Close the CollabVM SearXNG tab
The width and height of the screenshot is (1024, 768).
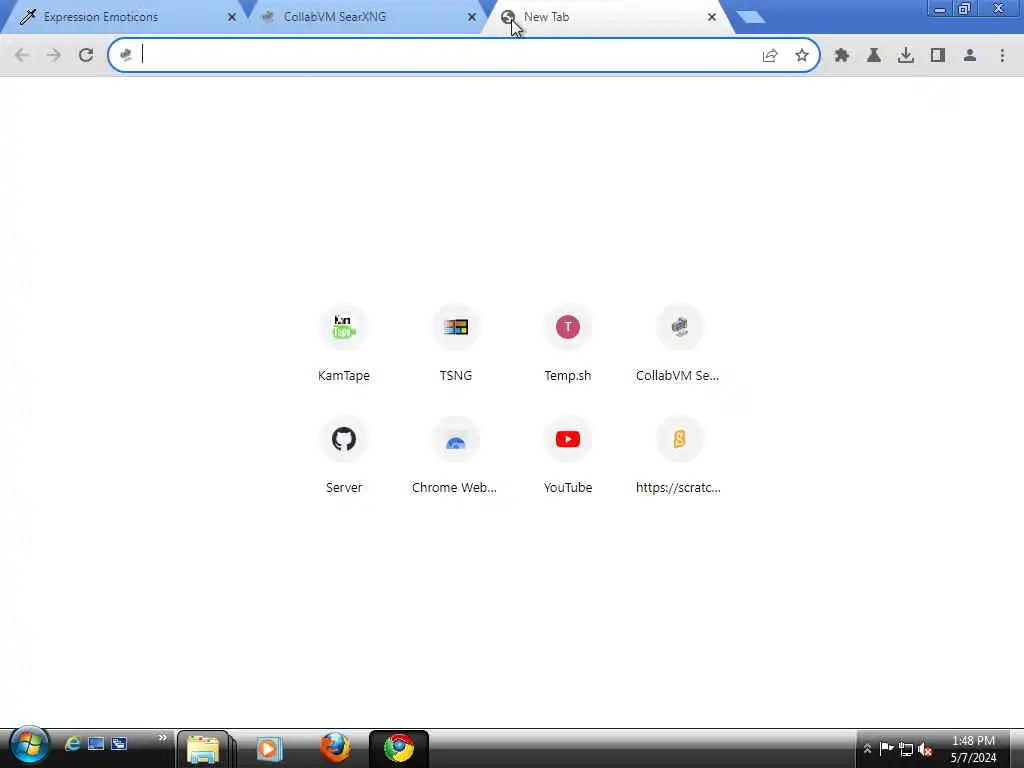472,17
